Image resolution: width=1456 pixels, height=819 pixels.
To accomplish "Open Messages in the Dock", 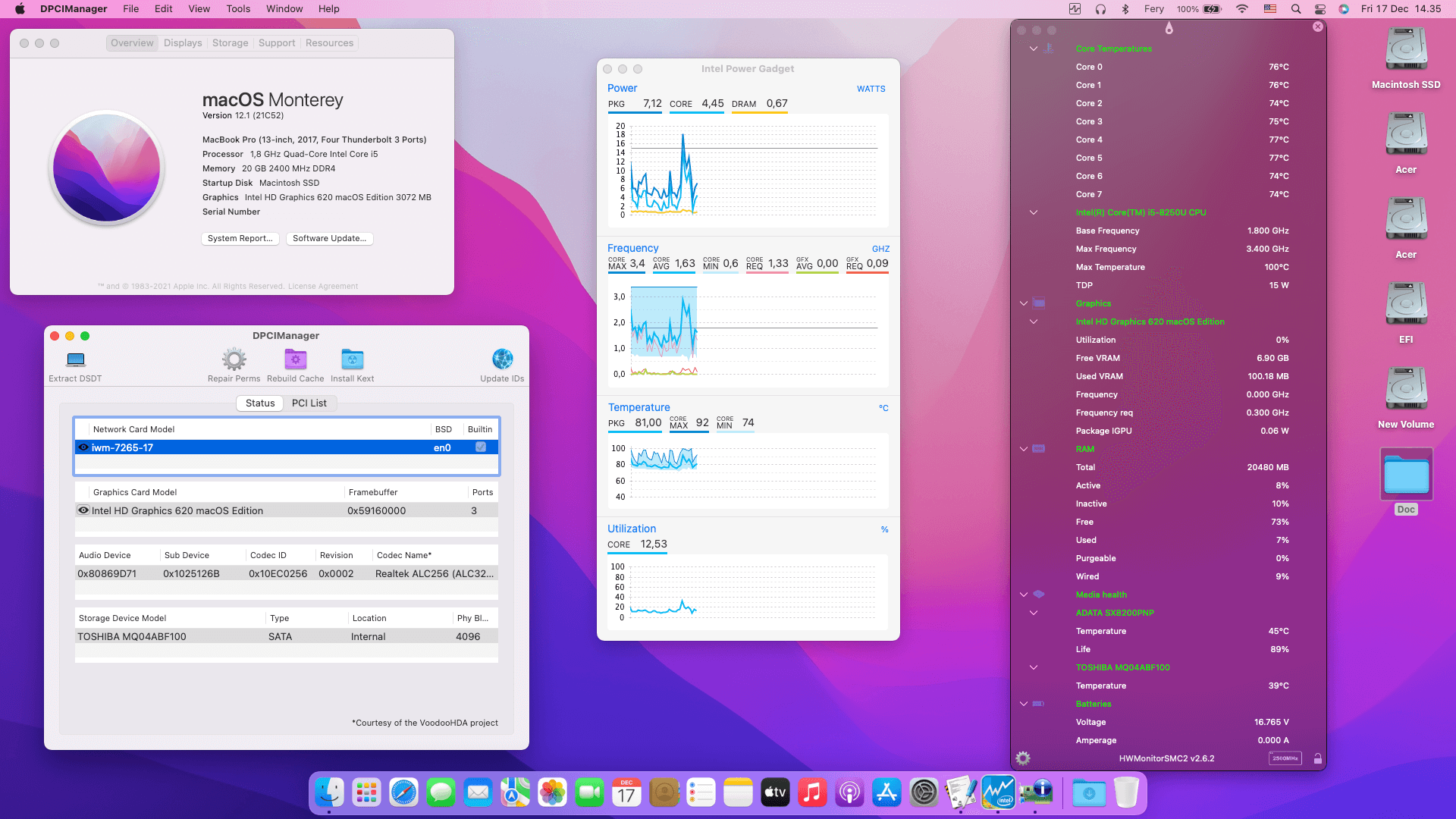I will [x=441, y=793].
